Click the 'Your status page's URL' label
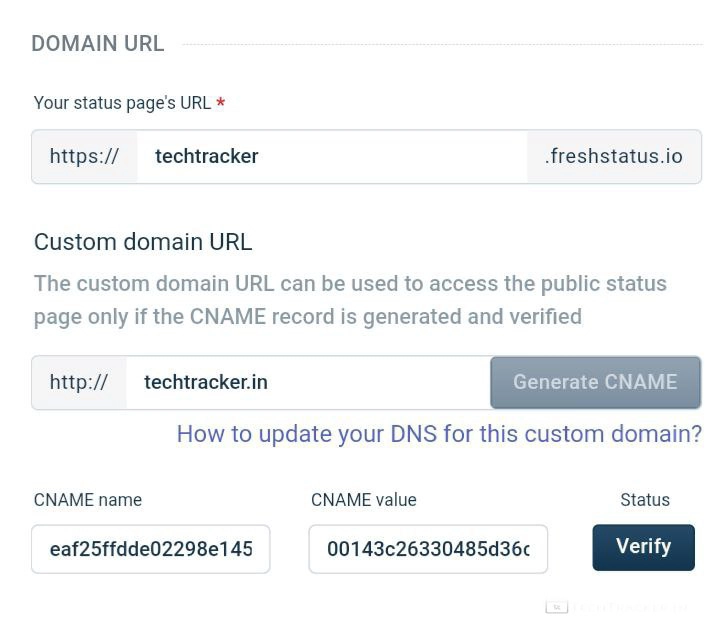 point(122,103)
